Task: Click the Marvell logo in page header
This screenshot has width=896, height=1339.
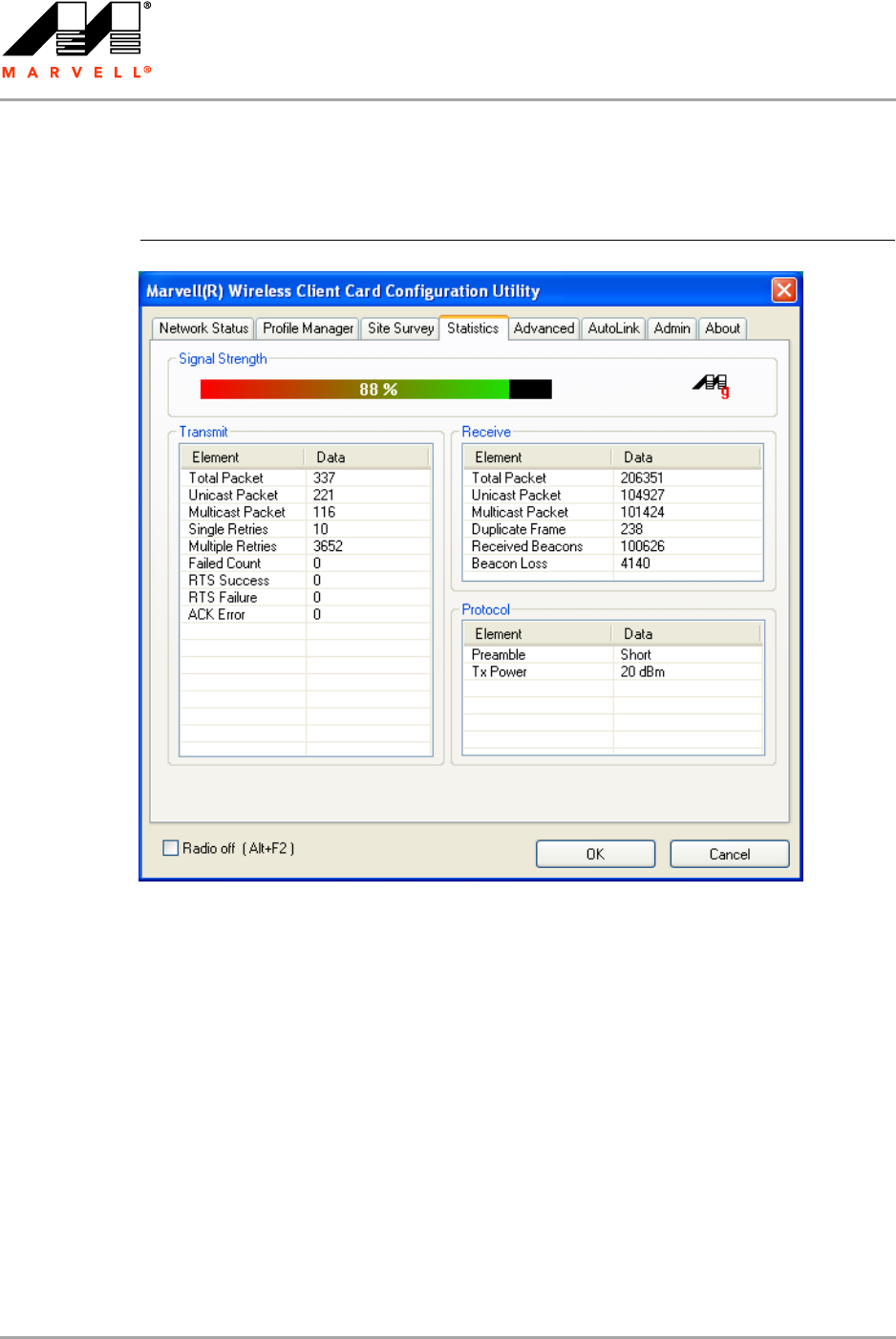Action: coord(76,40)
